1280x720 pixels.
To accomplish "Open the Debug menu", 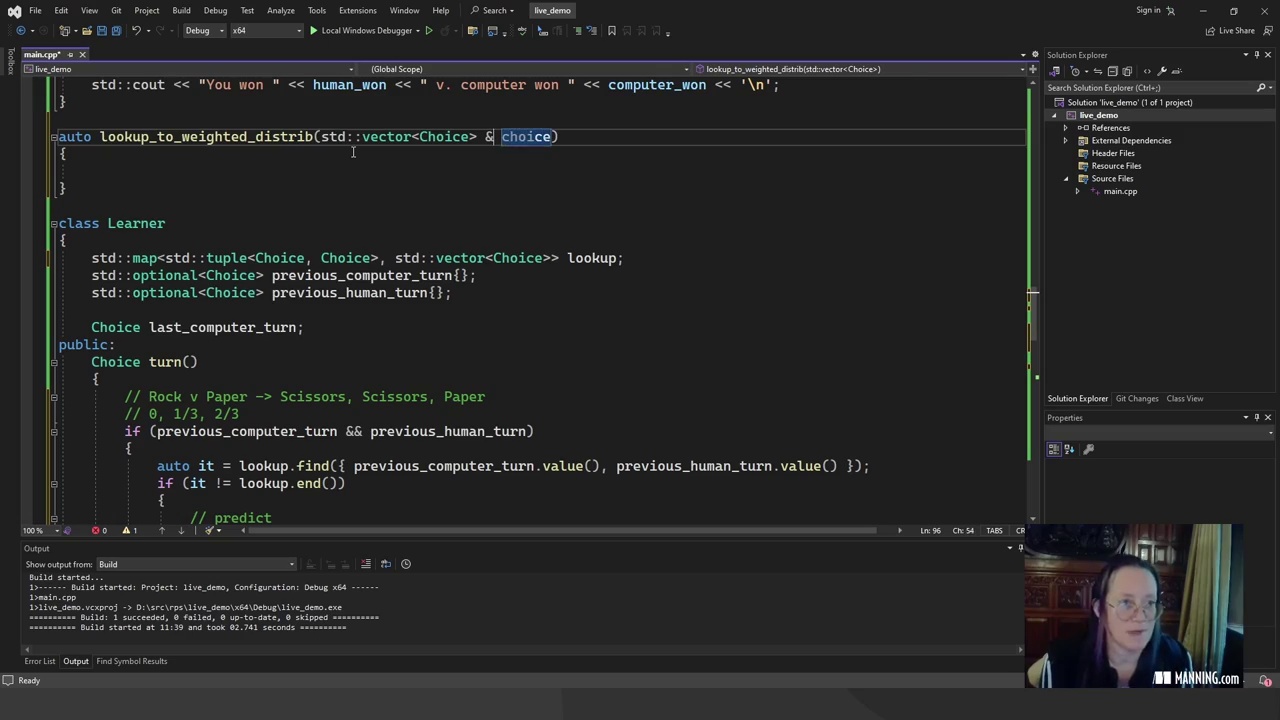I will pyautogui.click(x=215, y=11).
